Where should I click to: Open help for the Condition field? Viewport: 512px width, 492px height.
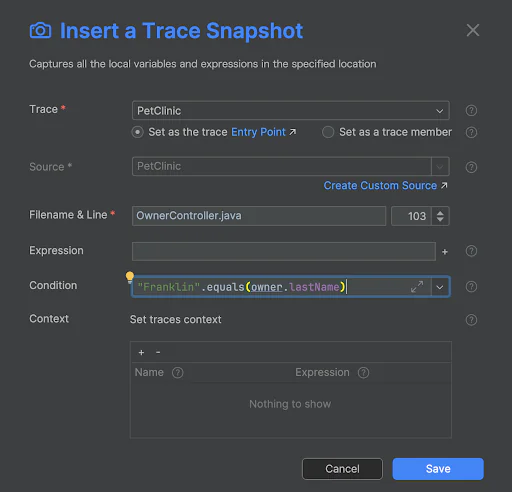(471, 287)
